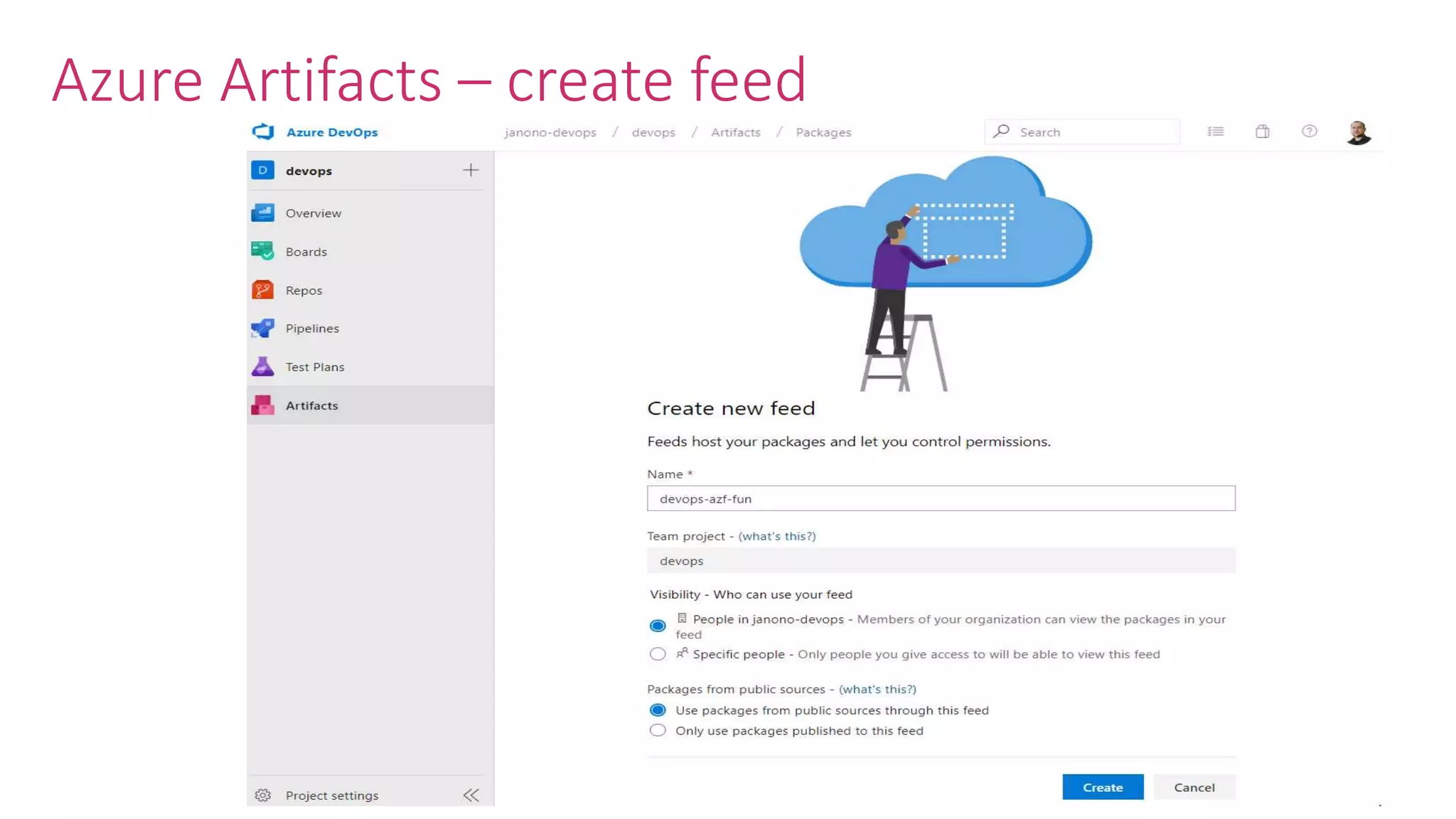Click the janono-devops breadcrumb
Viewport: 1456px width, 819px height.
click(550, 132)
